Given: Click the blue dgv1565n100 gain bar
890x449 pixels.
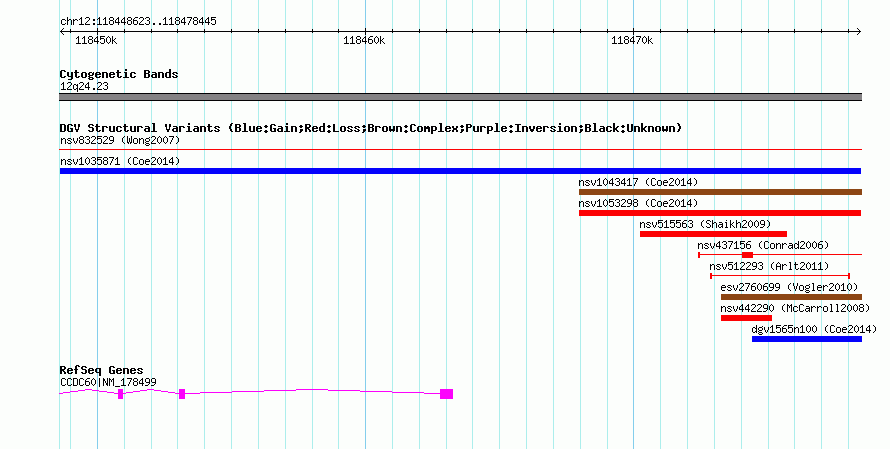Looking at the screenshot, I should (807, 339).
